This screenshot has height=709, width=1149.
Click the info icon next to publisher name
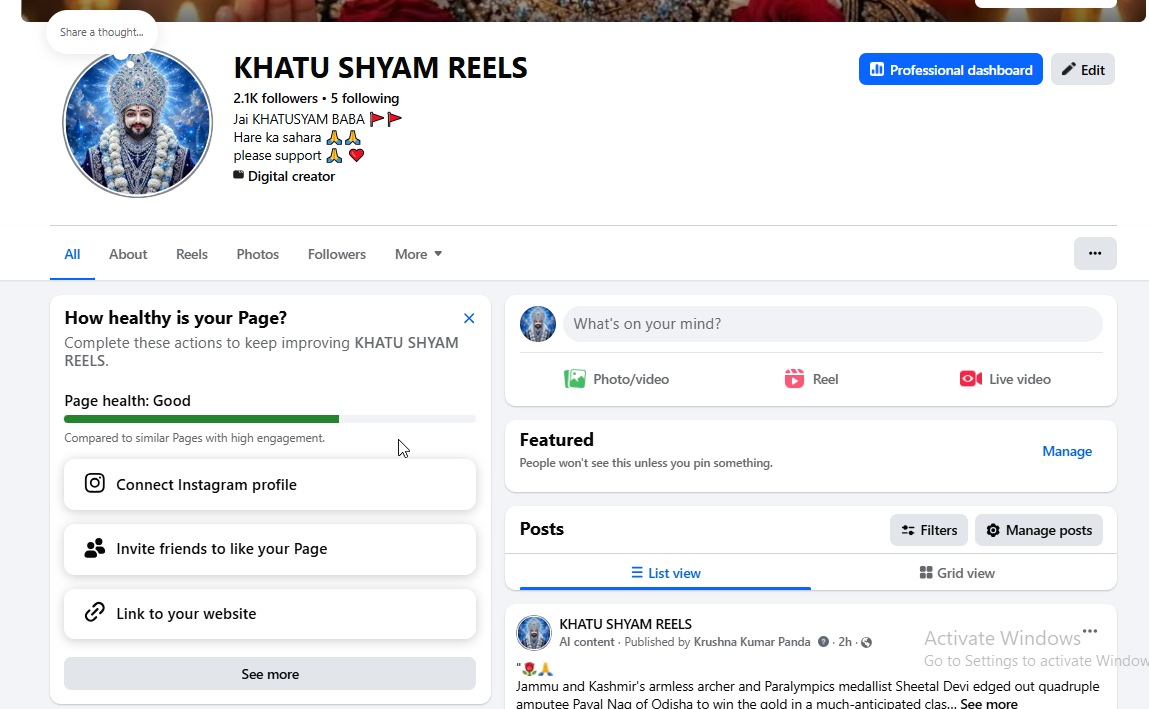click(x=823, y=642)
